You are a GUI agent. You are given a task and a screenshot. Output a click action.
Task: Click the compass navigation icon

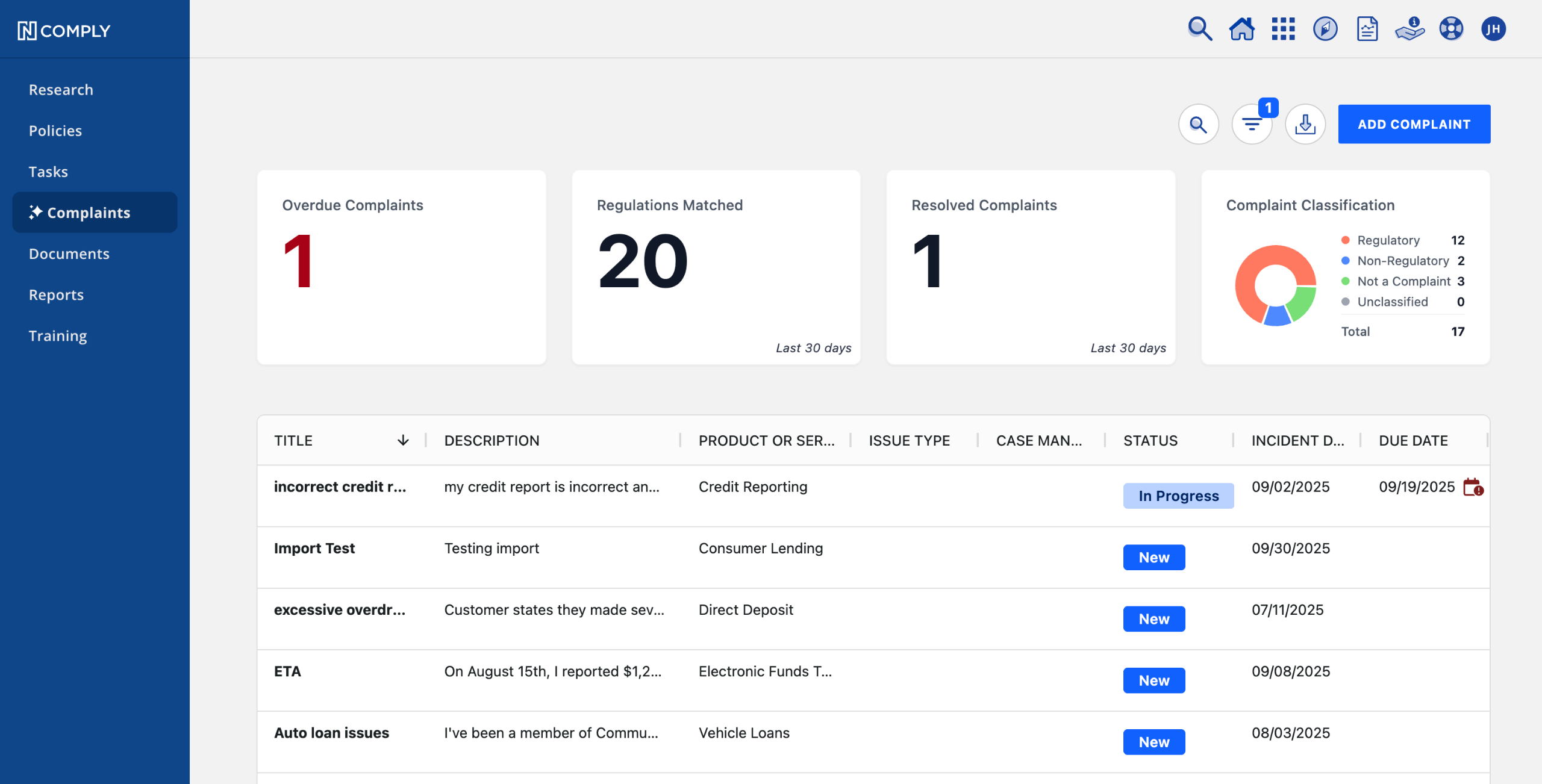coord(1325,29)
